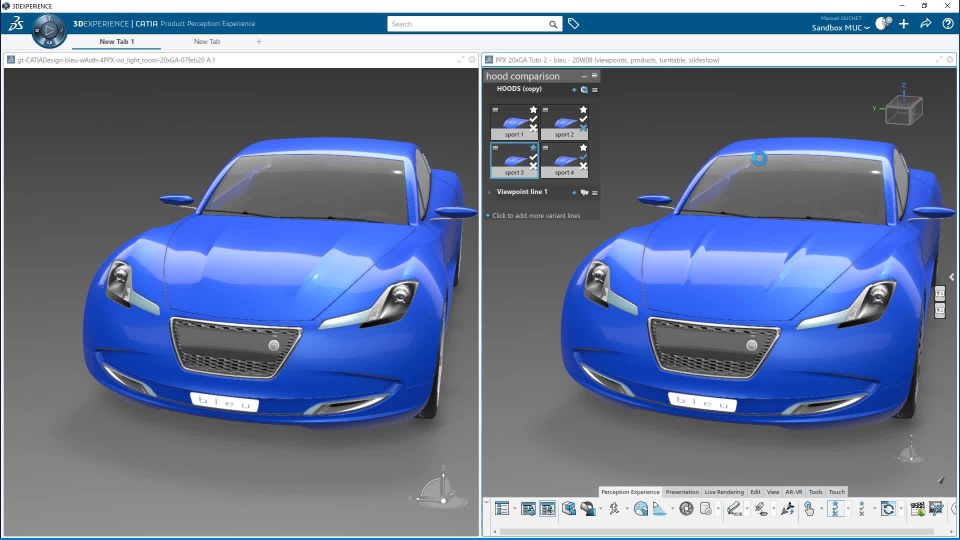Open the Add (+) menu in top bar
Viewport: 960px width, 540px height.
pos(904,23)
